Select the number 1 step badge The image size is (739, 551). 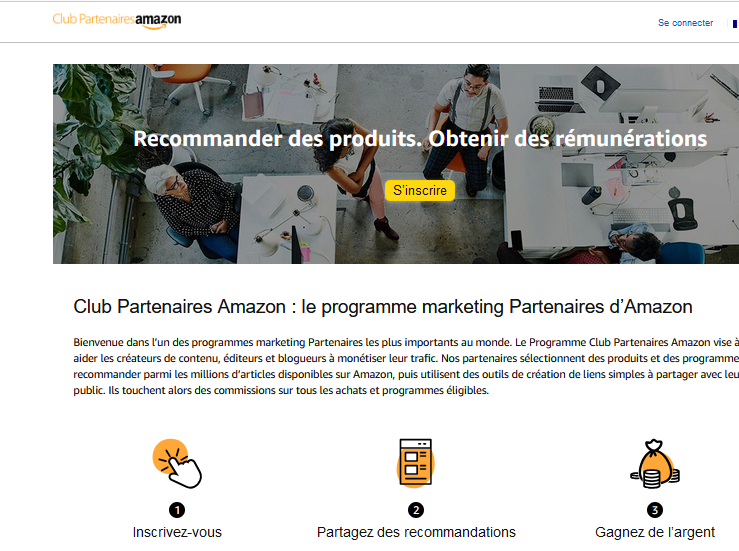click(177, 510)
